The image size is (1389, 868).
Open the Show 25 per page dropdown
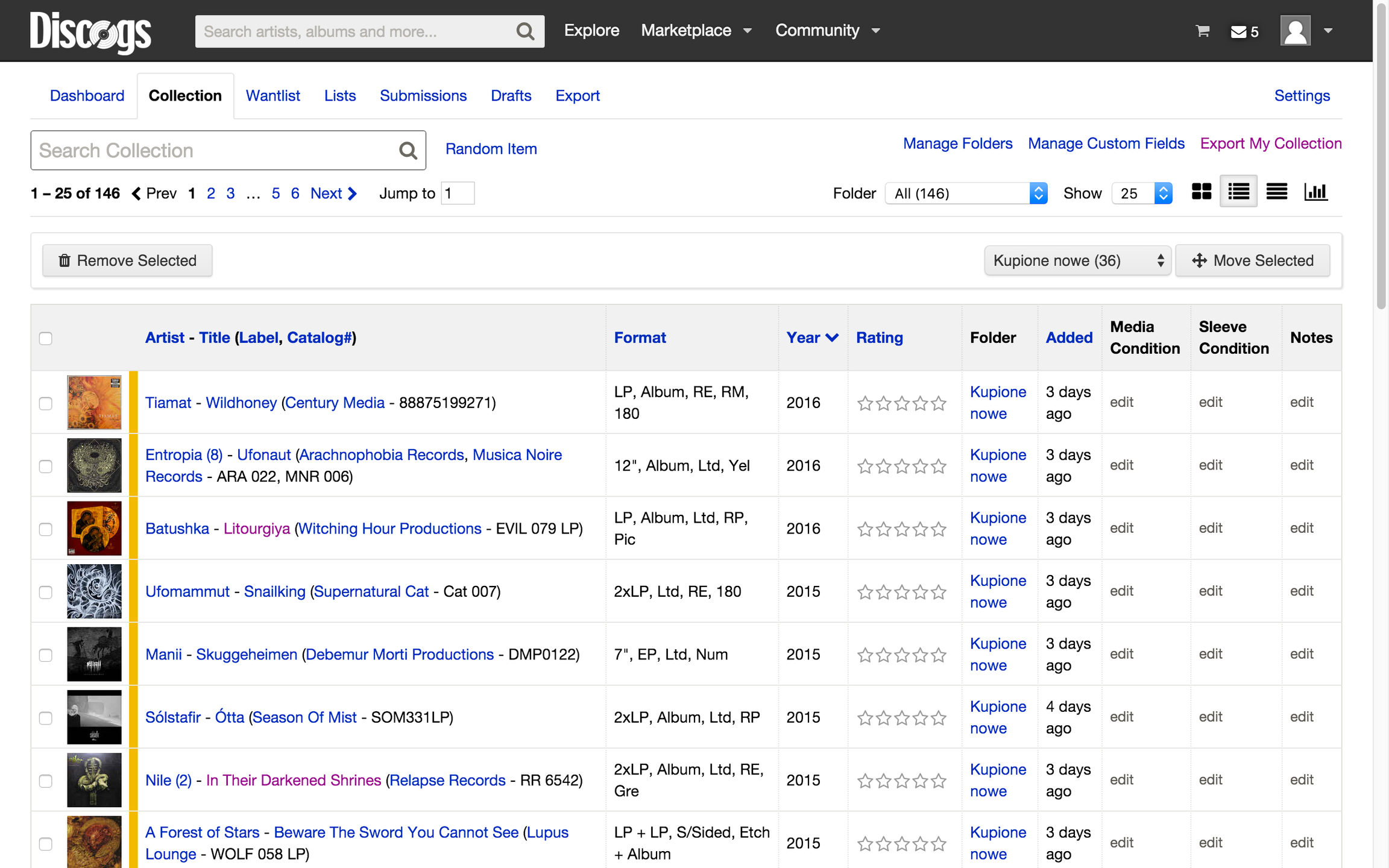[1142, 193]
